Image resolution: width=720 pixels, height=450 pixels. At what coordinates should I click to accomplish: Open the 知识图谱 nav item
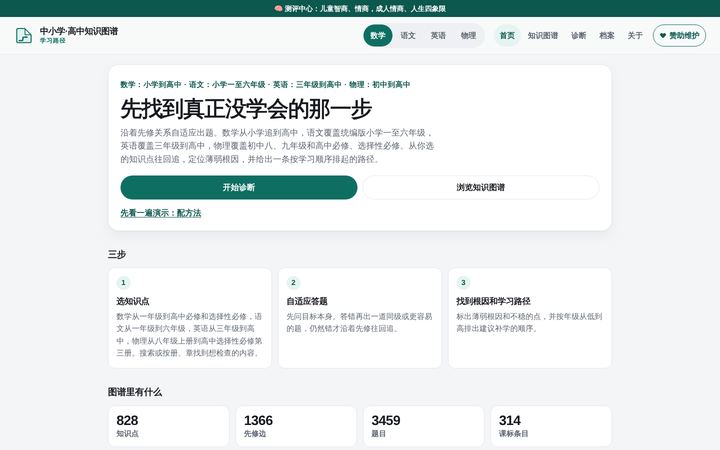[543, 35]
